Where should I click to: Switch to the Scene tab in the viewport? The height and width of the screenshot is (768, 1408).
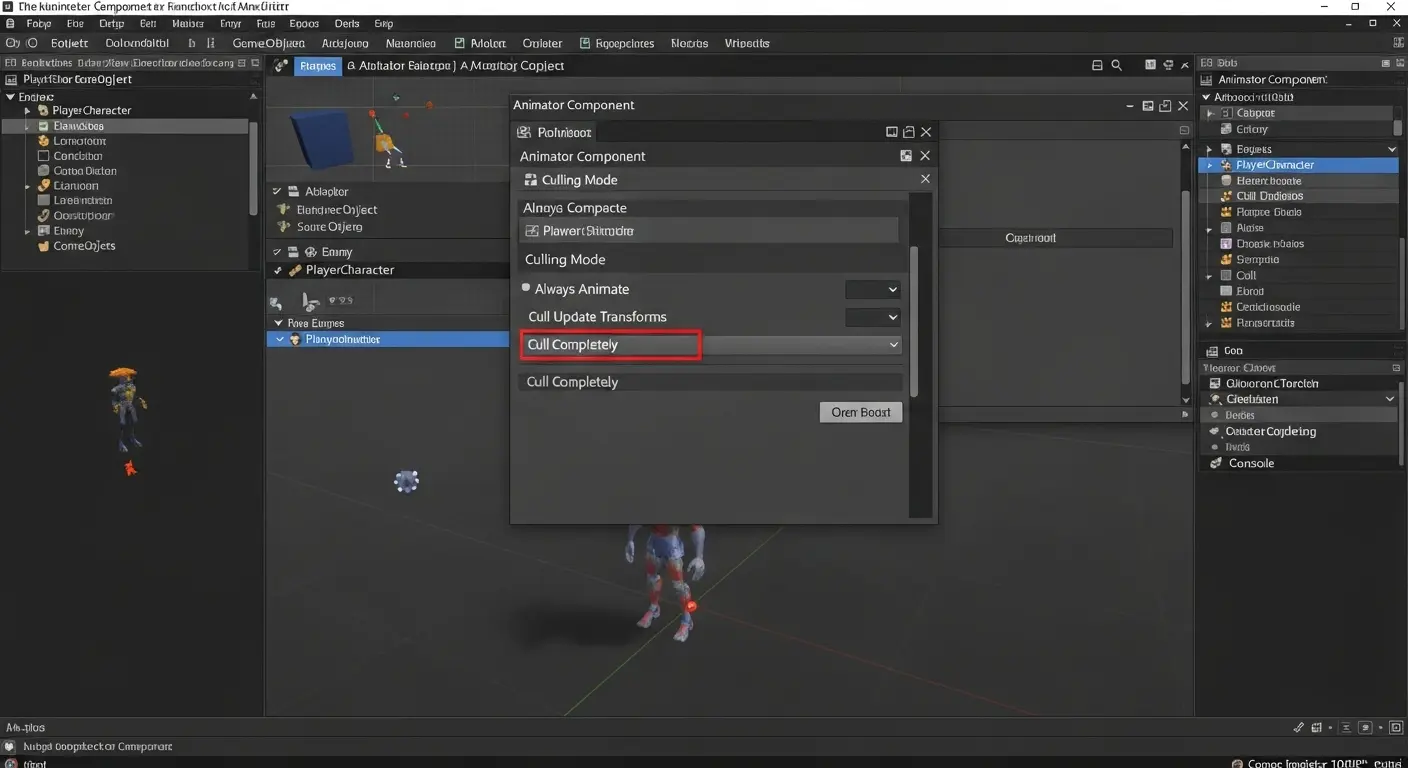(318, 65)
